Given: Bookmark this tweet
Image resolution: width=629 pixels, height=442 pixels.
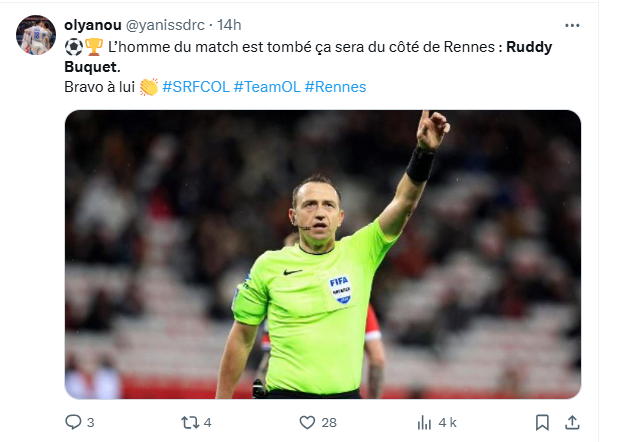Looking at the screenshot, I should [542, 422].
